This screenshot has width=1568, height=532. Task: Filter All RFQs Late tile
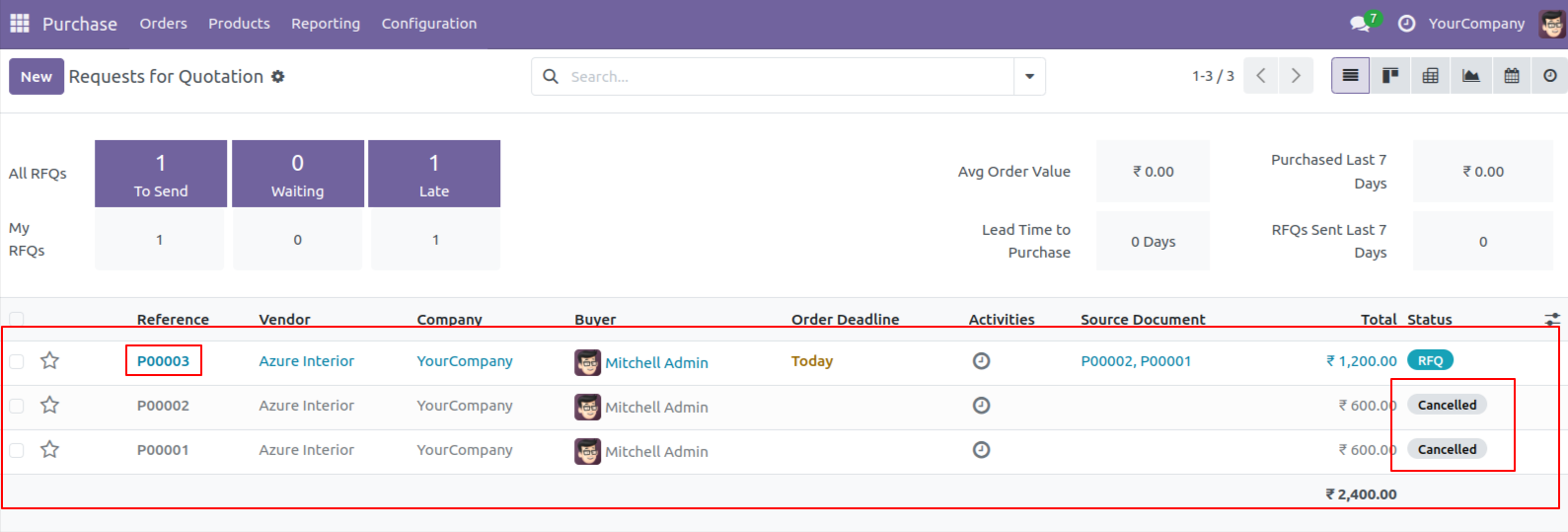(x=434, y=174)
